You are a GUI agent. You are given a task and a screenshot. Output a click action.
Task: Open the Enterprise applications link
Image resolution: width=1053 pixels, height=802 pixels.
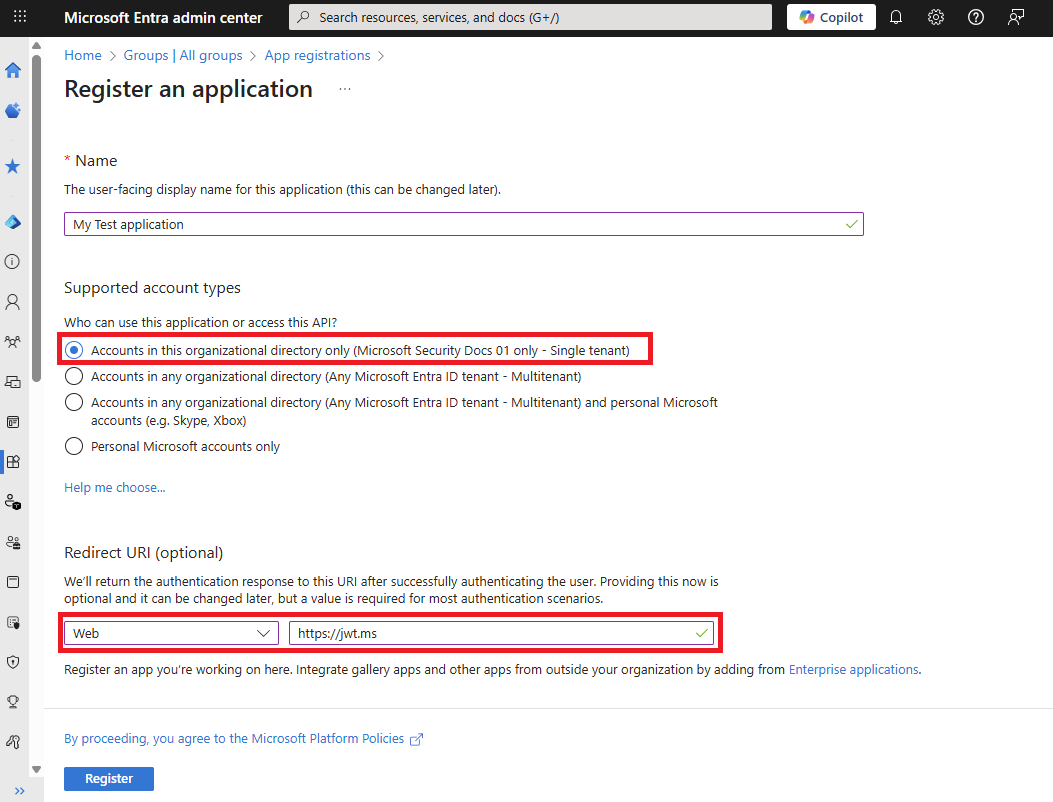pyautogui.click(x=853, y=669)
